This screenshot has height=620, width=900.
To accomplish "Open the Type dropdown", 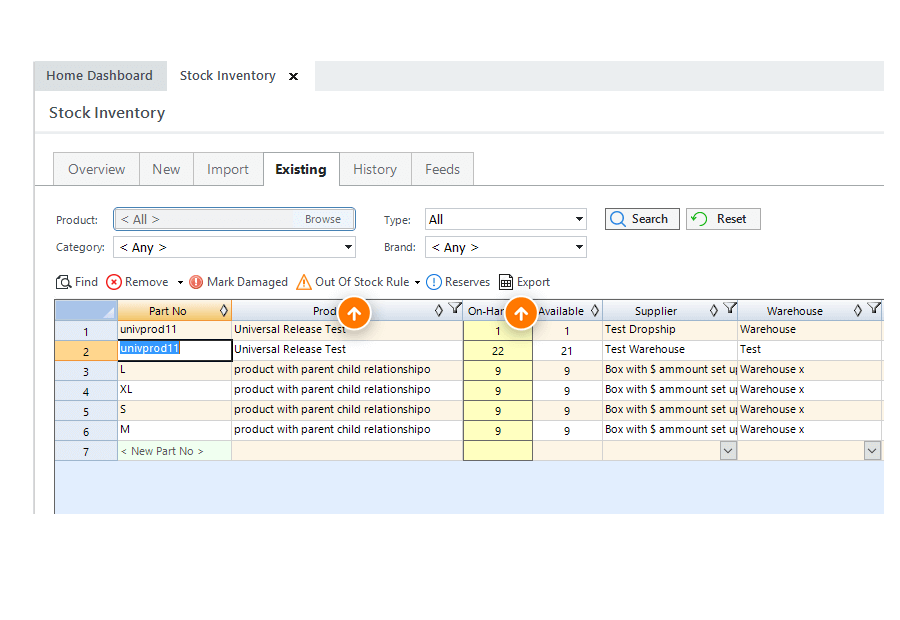I will tap(579, 219).
